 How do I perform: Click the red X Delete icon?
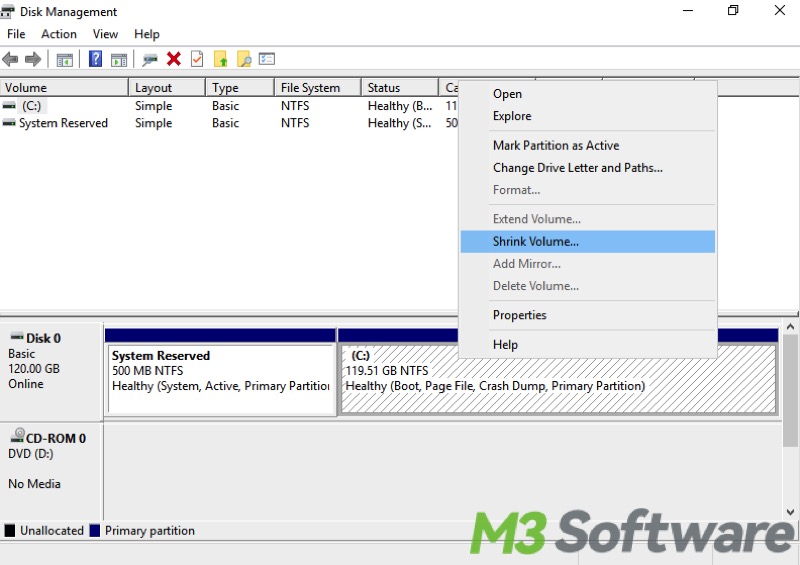tap(173, 59)
